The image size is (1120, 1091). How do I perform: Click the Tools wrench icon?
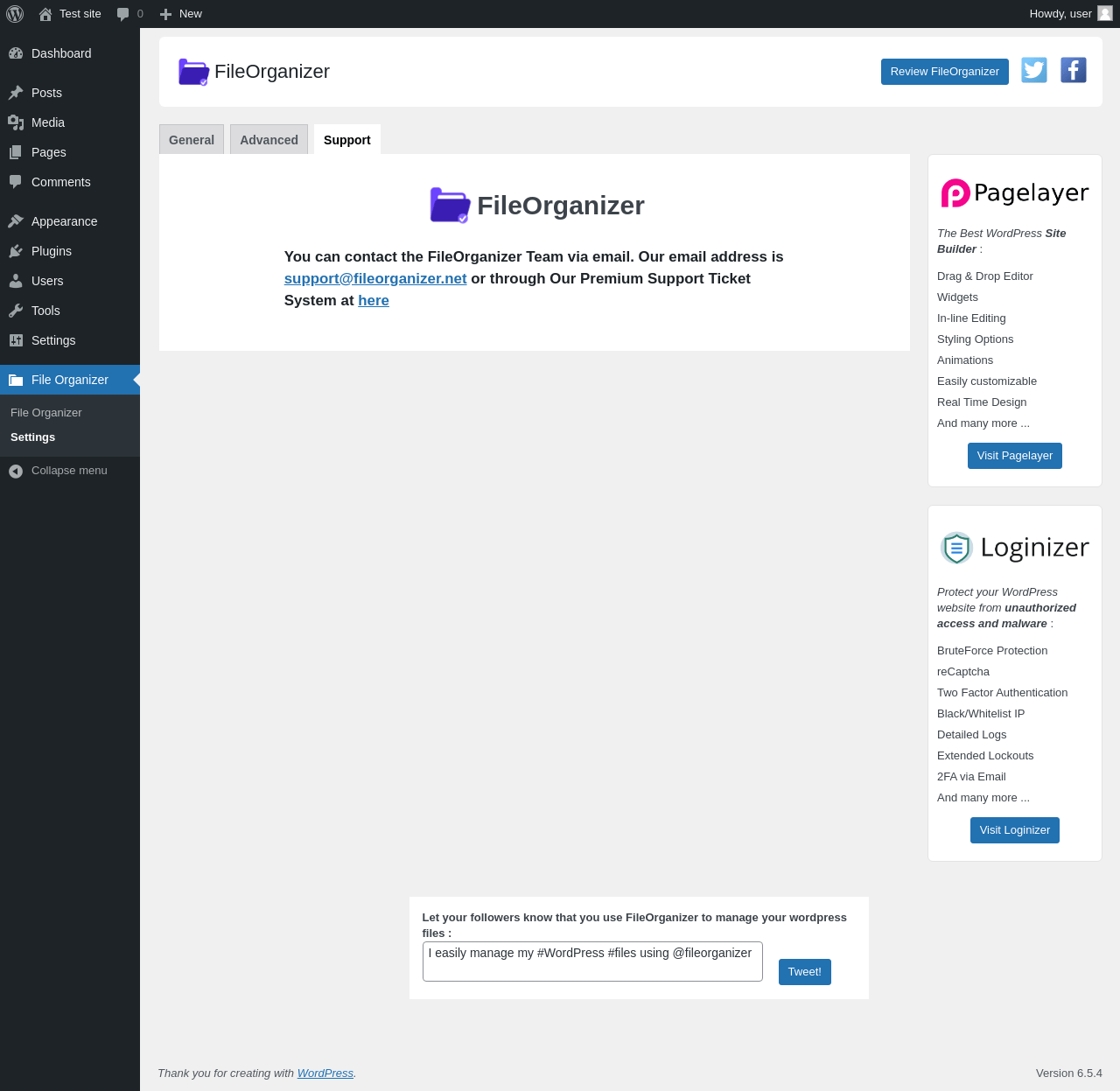(x=16, y=311)
